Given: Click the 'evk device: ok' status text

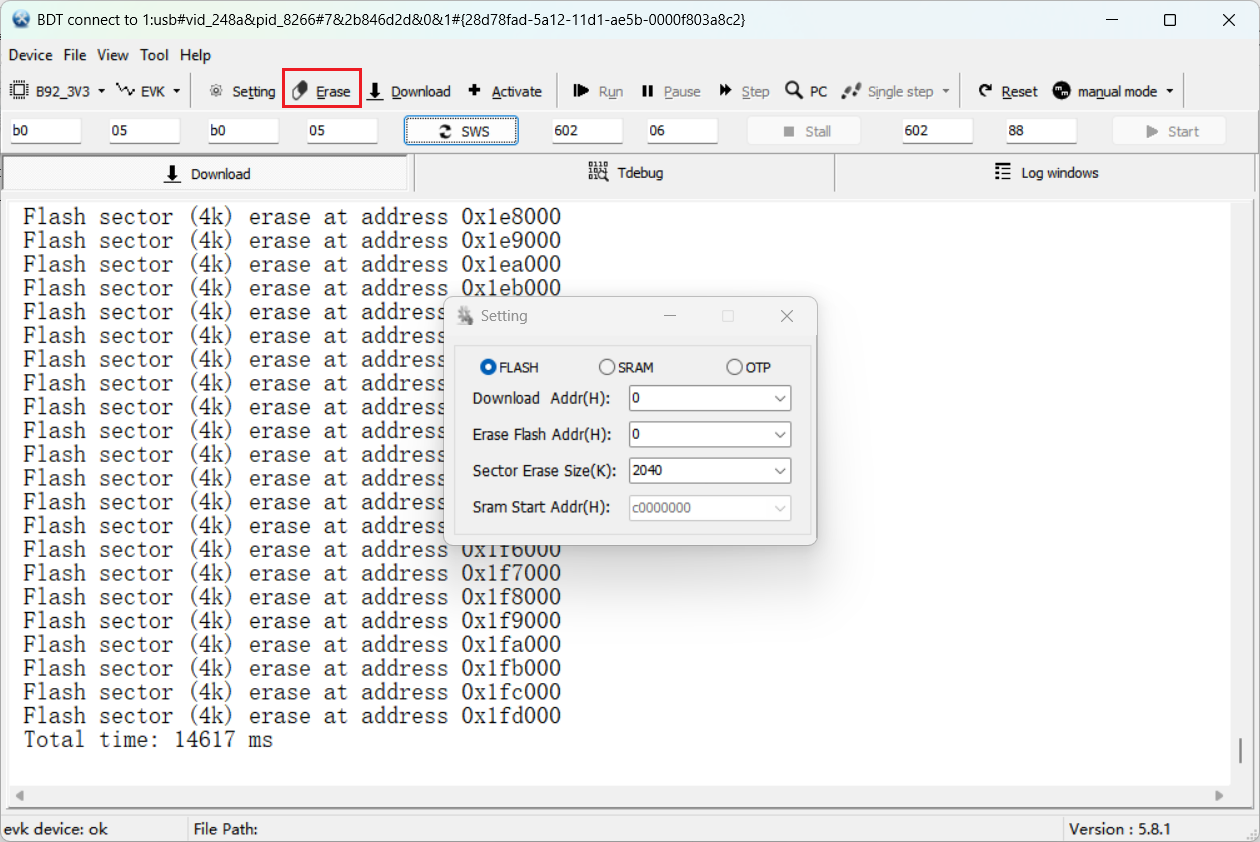Looking at the screenshot, I should 56,829.
